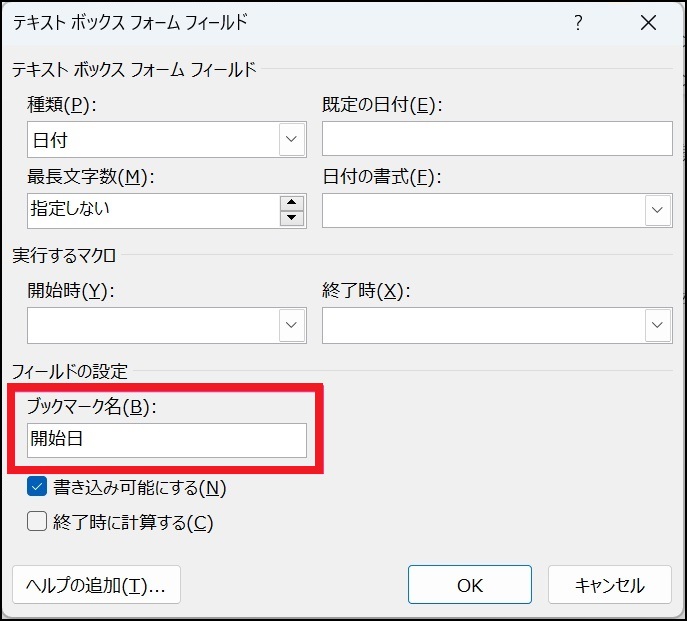
Task: Click the 種類(P) label text
Action: 62,105
